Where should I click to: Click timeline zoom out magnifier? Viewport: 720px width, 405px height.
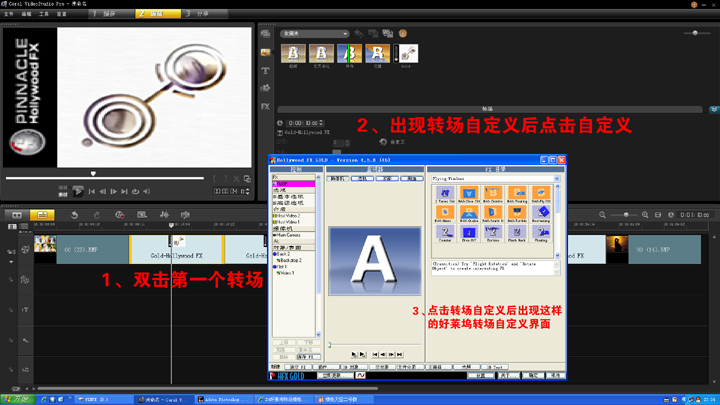pyautogui.click(x=602, y=215)
